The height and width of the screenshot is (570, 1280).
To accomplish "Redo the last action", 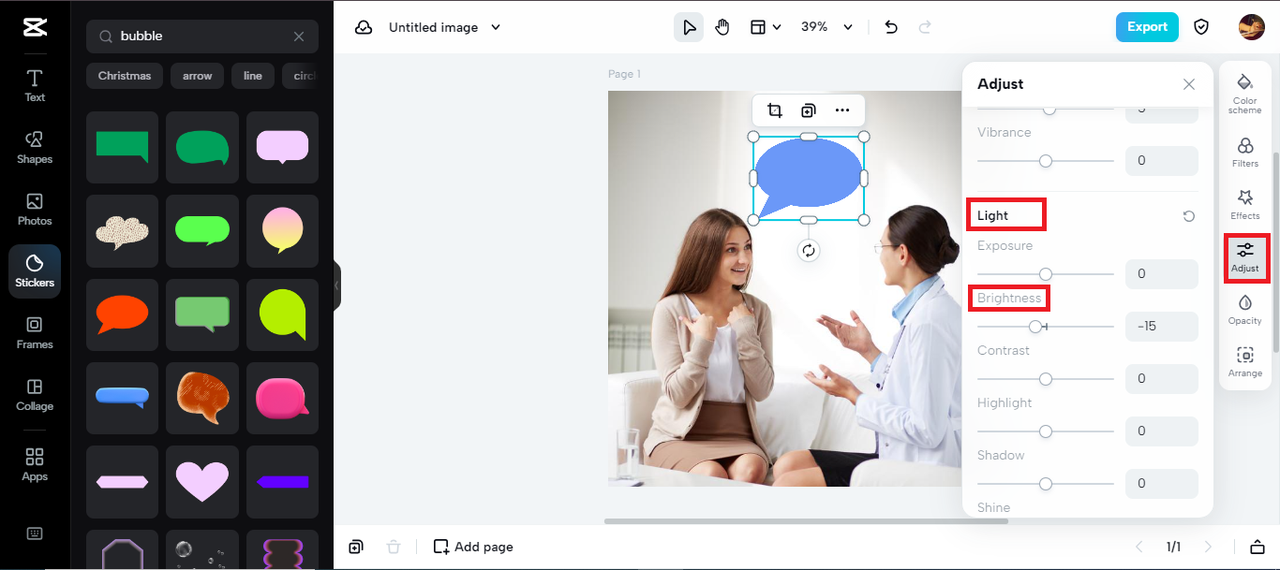I will click(x=925, y=27).
